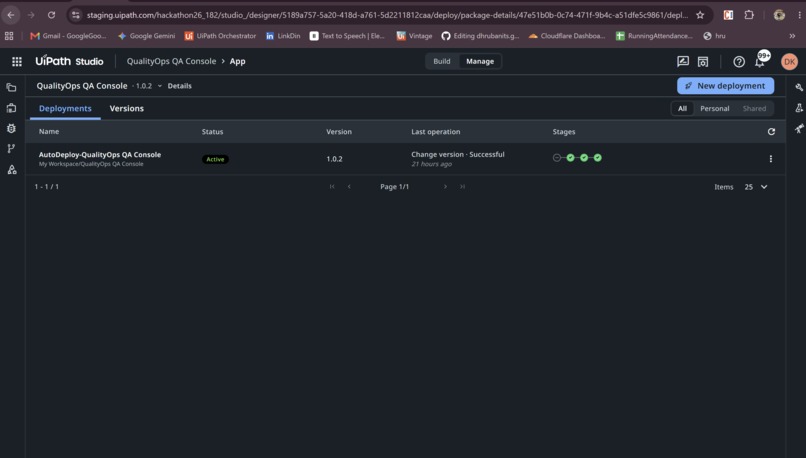The image size is (806, 458).
Task: Open the pin icon in right sidebar
Action: coord(799,129)
